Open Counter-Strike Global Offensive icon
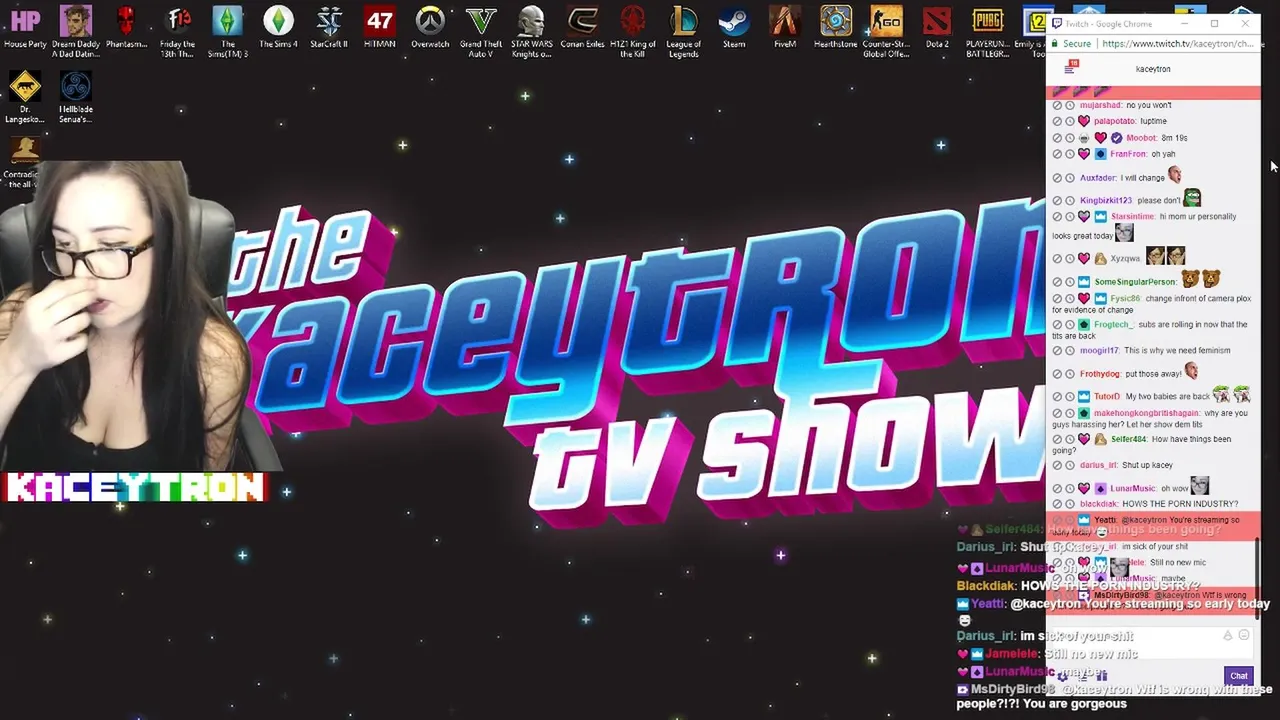The width and height of the screenshot is (1280, 720). [886, 32]
